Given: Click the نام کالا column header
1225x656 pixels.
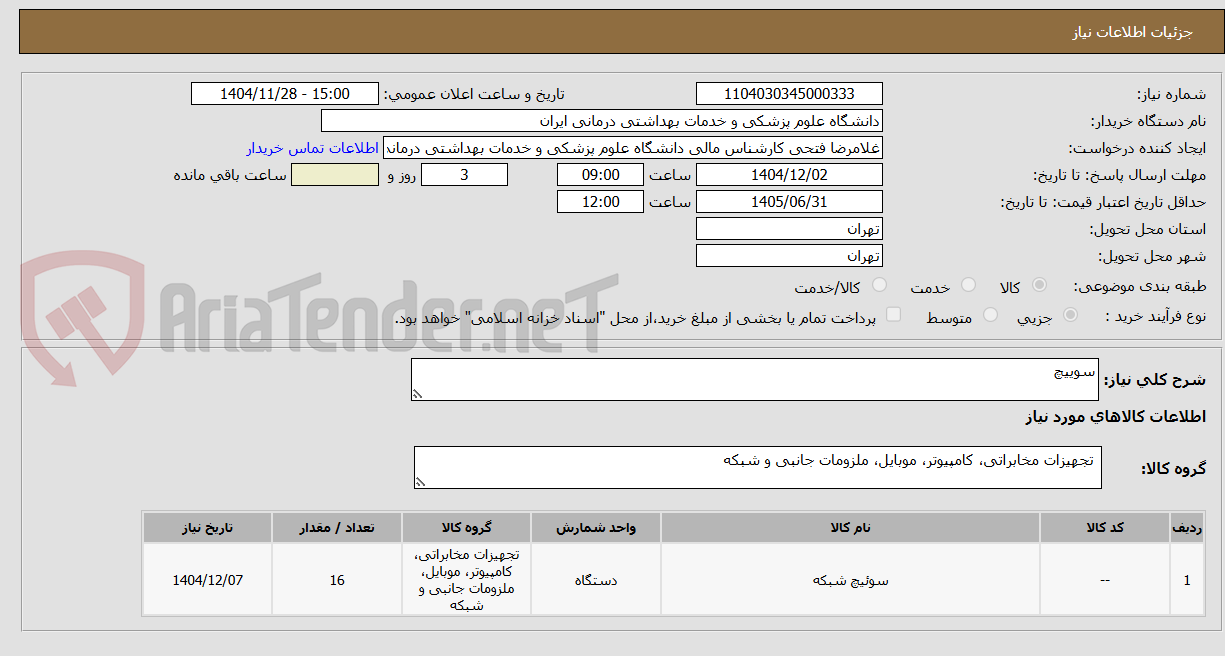Looking at the screenshot, I should click(x=851, y=528).
